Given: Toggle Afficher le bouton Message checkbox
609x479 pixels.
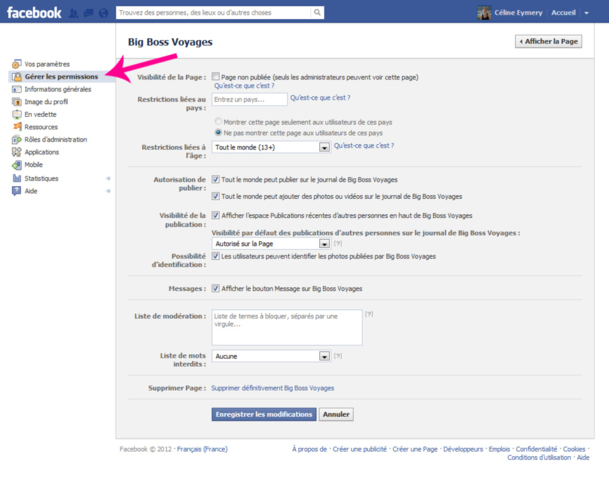Looking at the screenshot, I should click(216, 288).
